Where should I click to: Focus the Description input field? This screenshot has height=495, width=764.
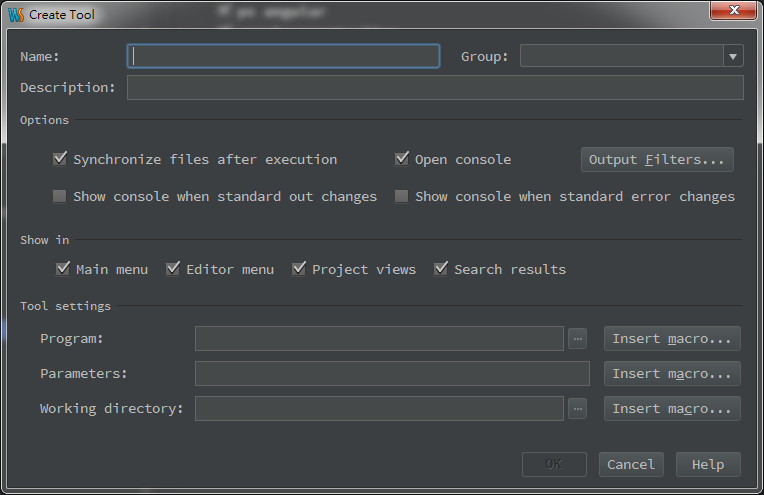pos(436,88)
